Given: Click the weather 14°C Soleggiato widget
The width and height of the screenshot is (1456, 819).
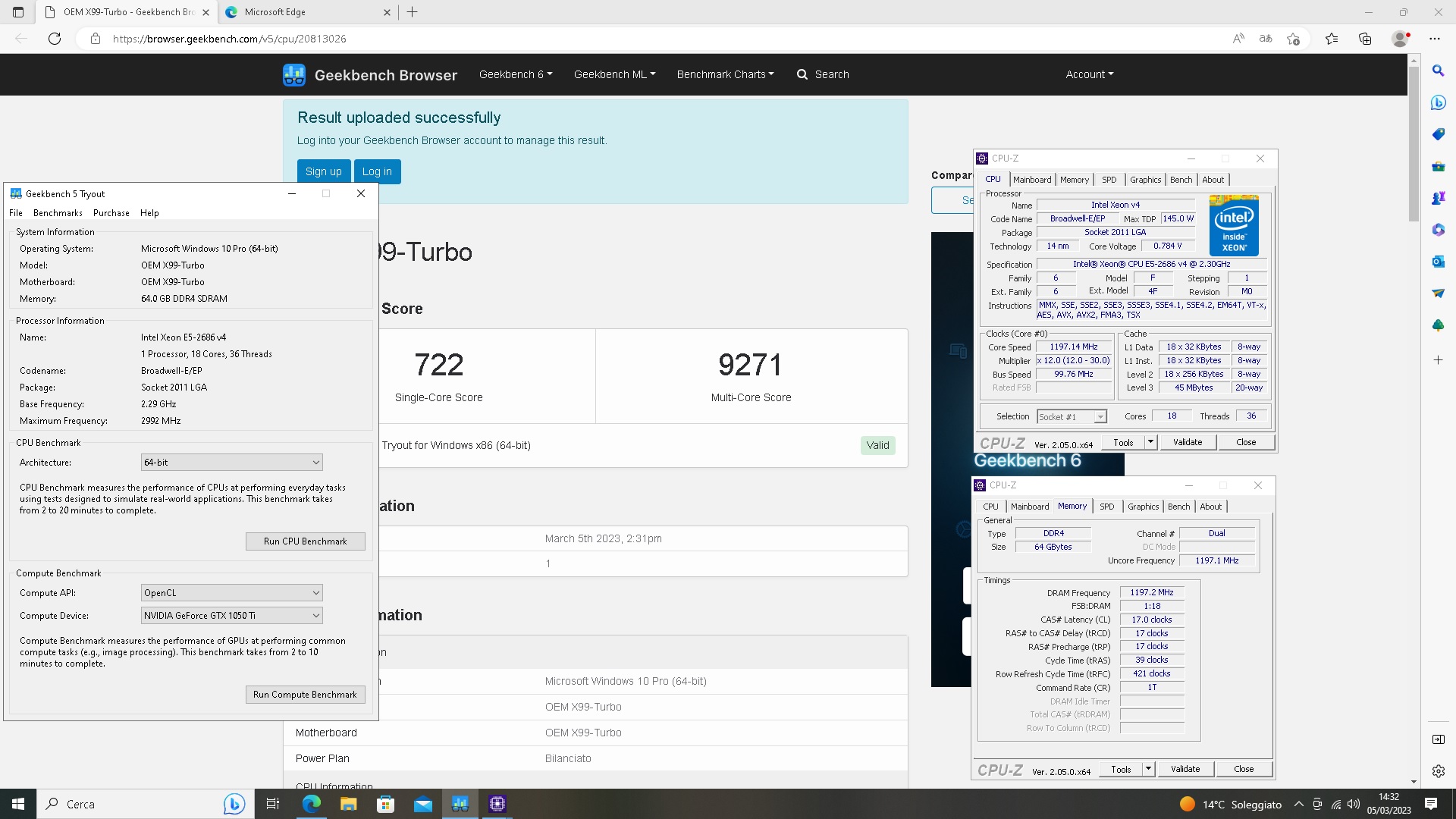Looking at the screenshot, I should [1231, 804].
